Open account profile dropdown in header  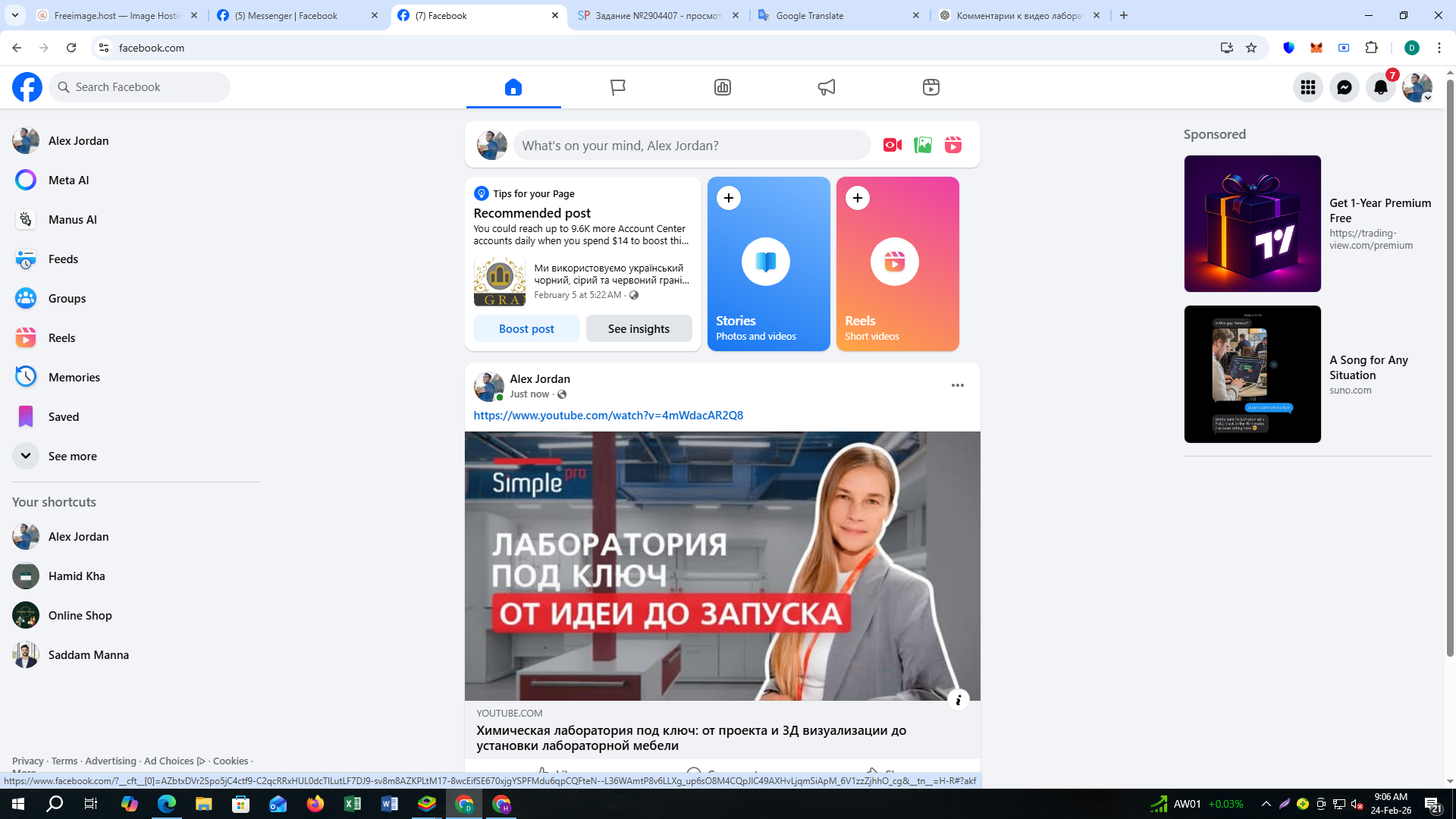[x=1417, y=87]
